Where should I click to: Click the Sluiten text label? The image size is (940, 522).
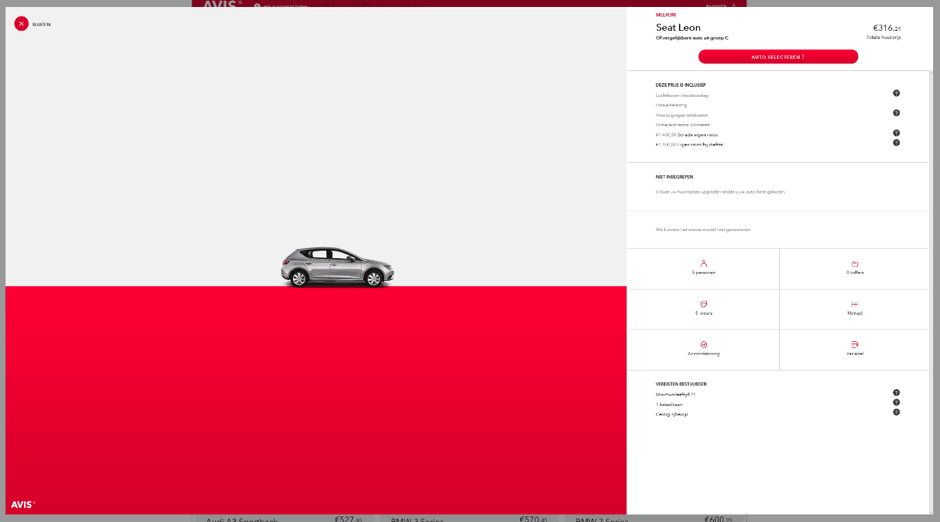[41, 24]
